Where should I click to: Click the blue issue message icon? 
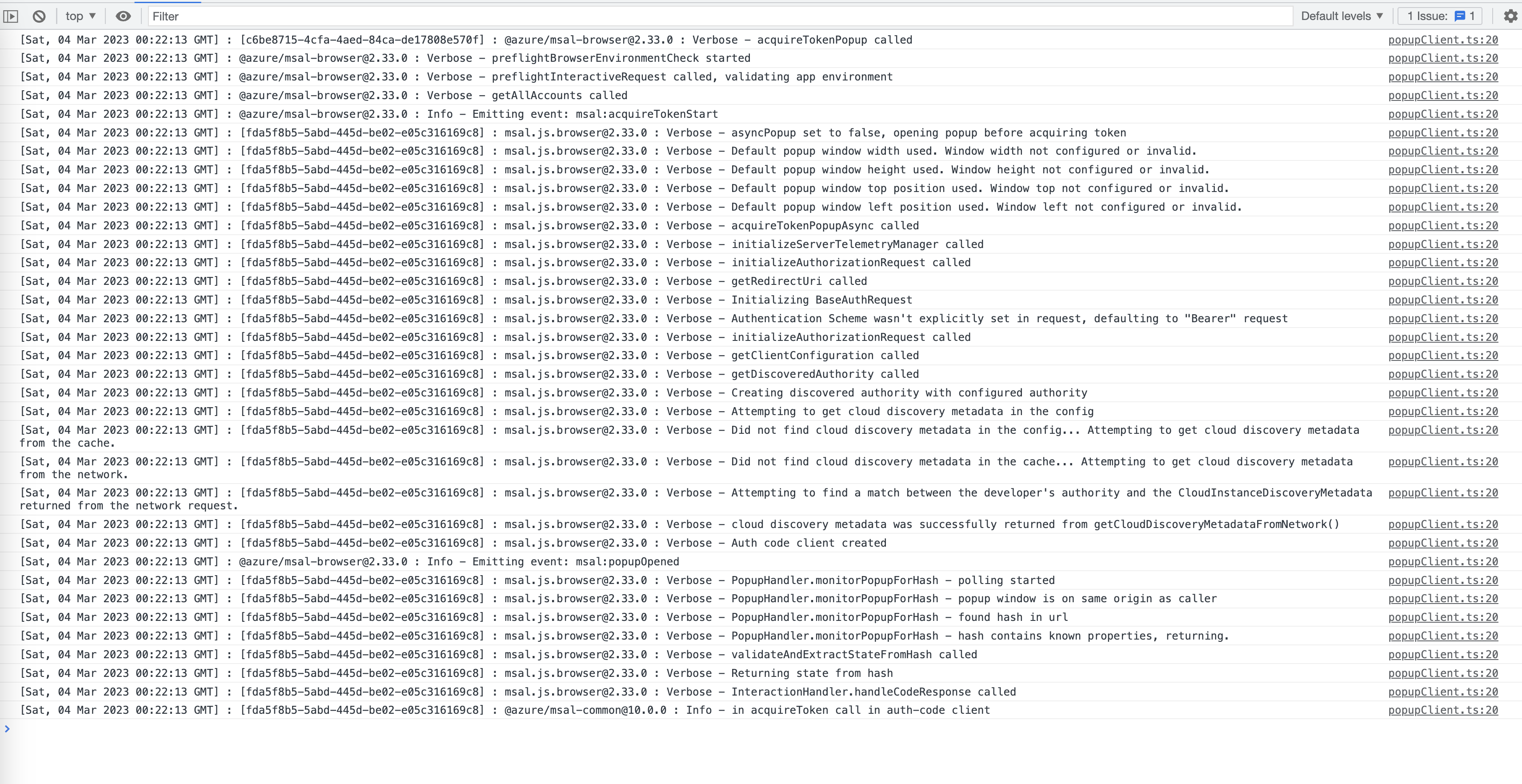[1459, 16]
